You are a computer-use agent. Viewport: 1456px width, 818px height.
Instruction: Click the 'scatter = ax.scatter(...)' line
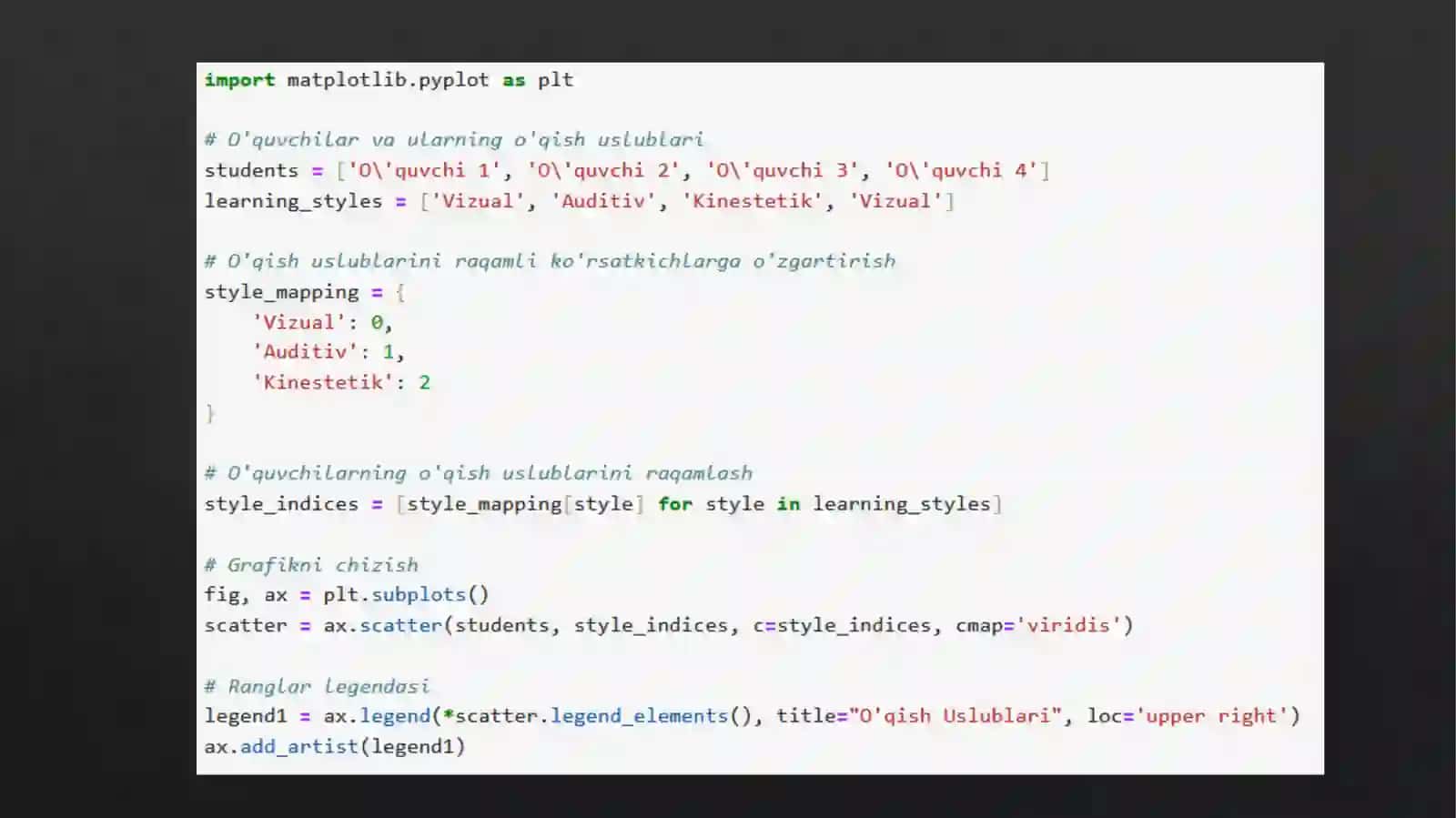point(669,625)
